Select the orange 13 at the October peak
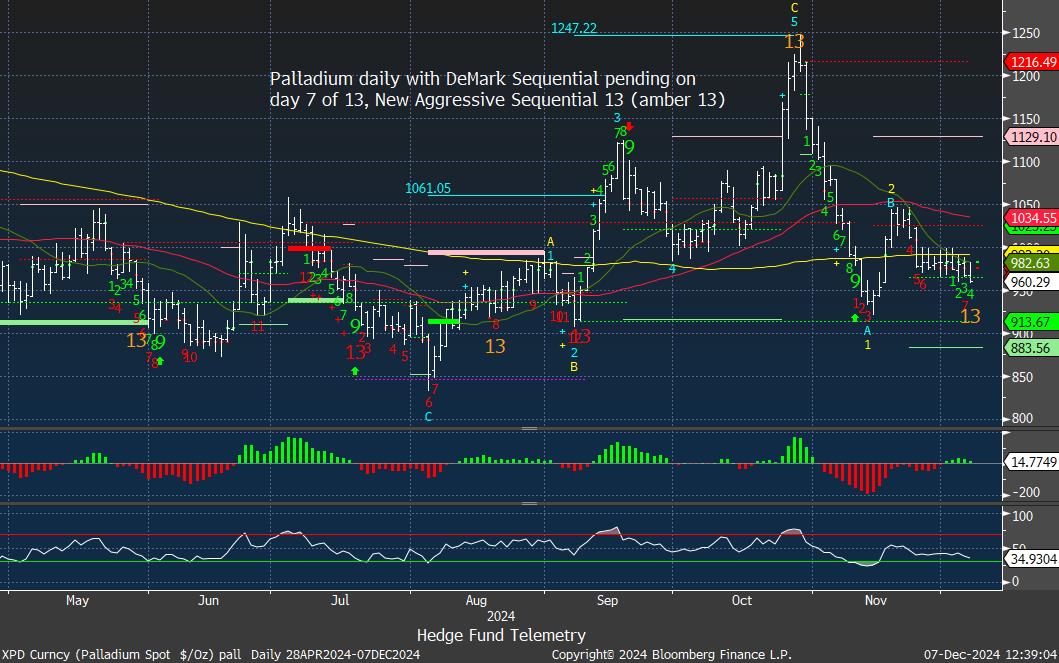The height and width of the screenshot is (663, 1059). pyautogui.click(x=794, y=42)
